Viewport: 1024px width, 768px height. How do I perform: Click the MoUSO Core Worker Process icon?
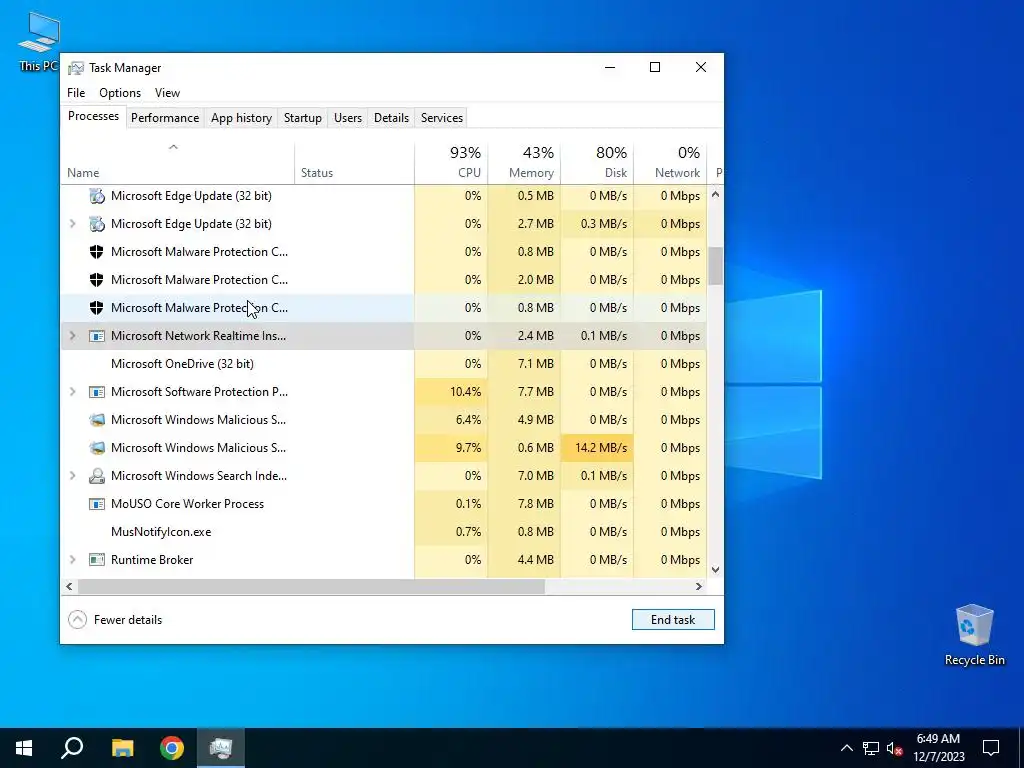click(97, 504)
